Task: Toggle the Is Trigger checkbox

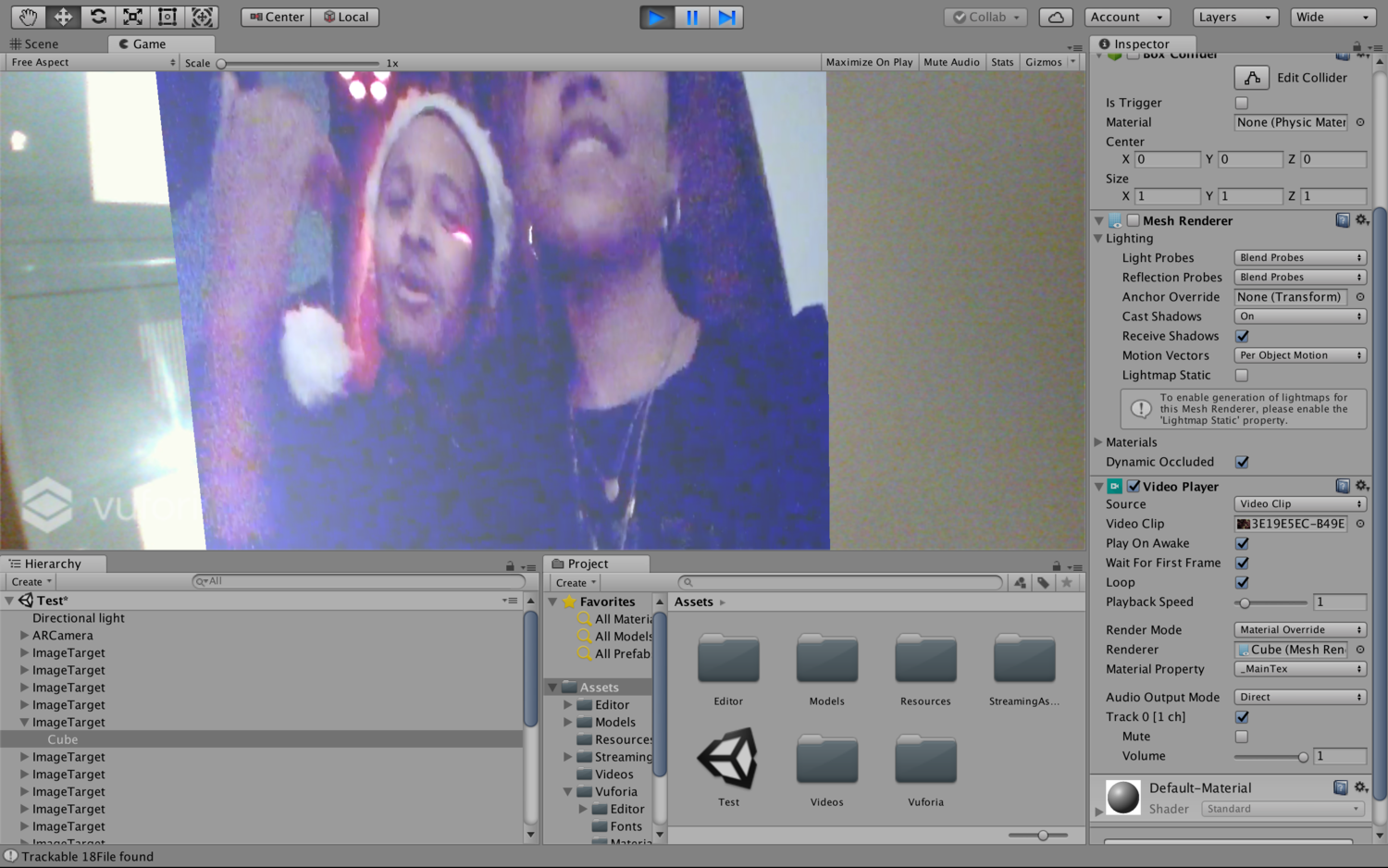Action: (x=1242, y=103)
